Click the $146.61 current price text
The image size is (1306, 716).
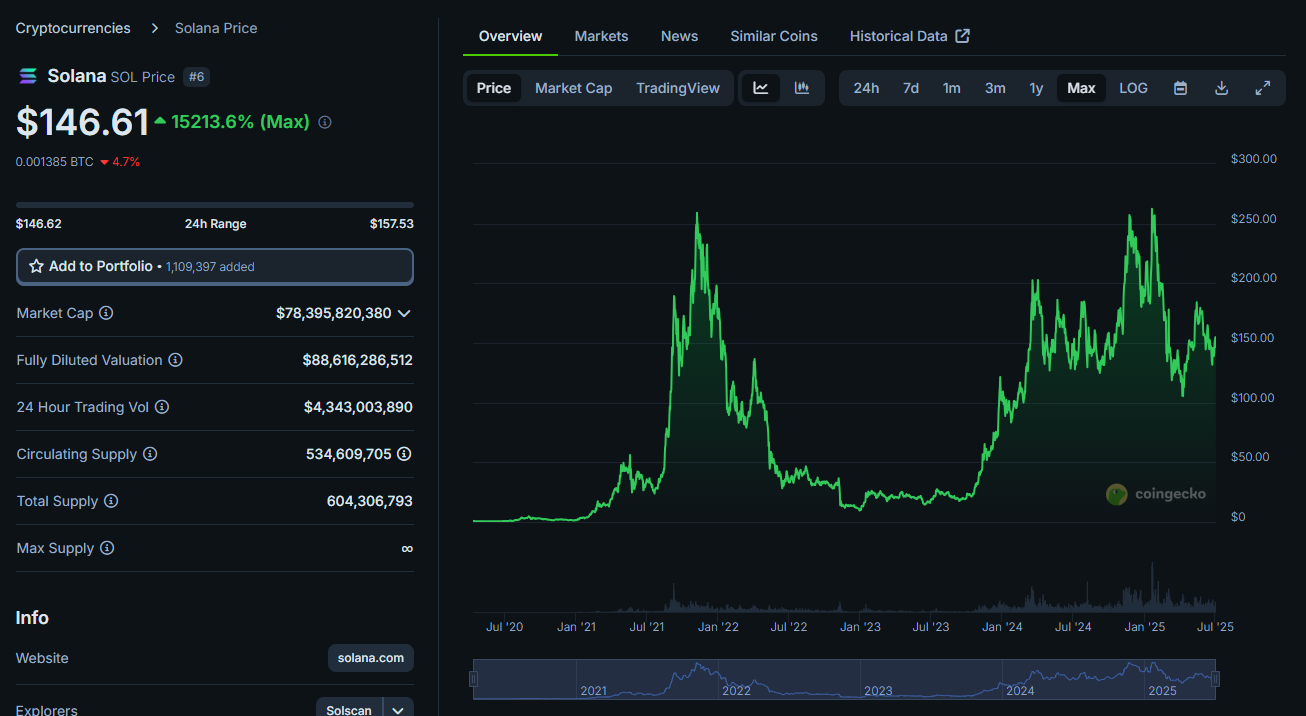pos(83,122)
